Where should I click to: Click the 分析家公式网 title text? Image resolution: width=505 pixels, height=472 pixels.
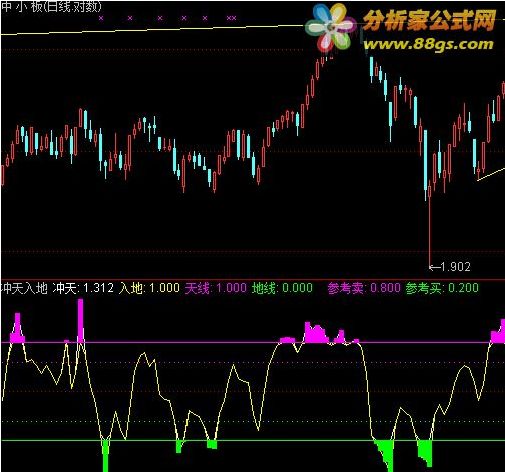point(429,20)
